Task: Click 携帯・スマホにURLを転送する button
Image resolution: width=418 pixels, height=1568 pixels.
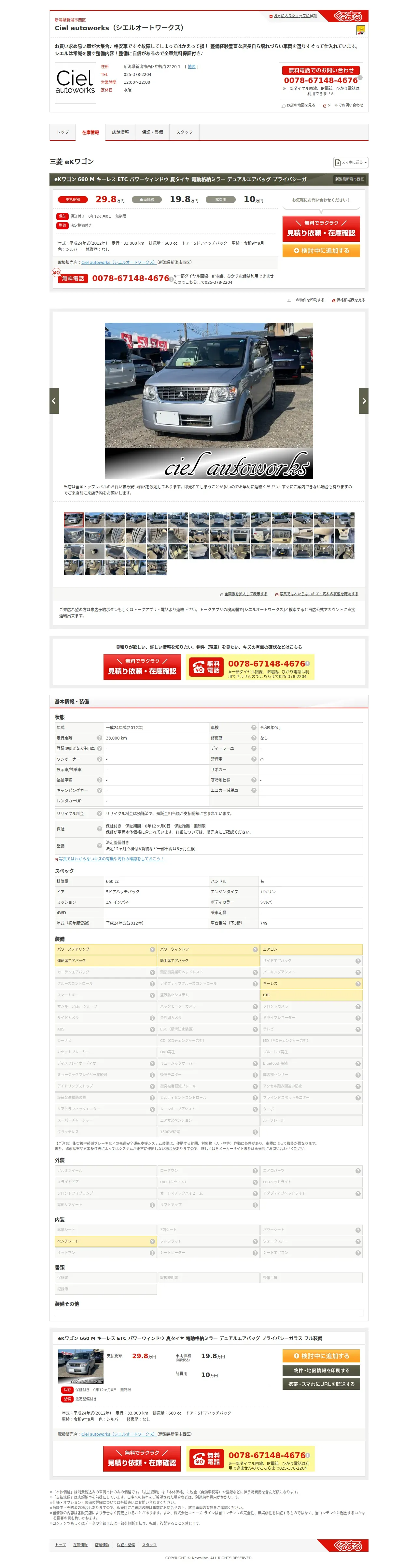Action: click(321, 1384)
